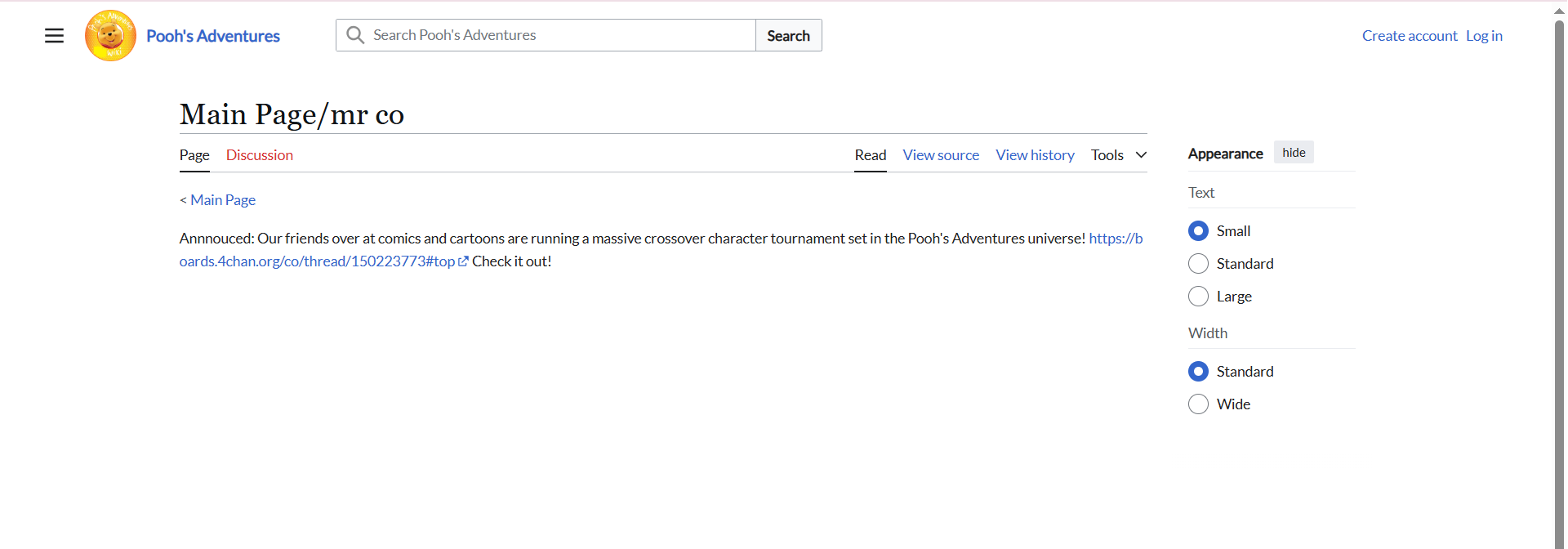Click the Text section label
The height and width of the screenshot is (549, 1568).
(x=1201, y=193)
